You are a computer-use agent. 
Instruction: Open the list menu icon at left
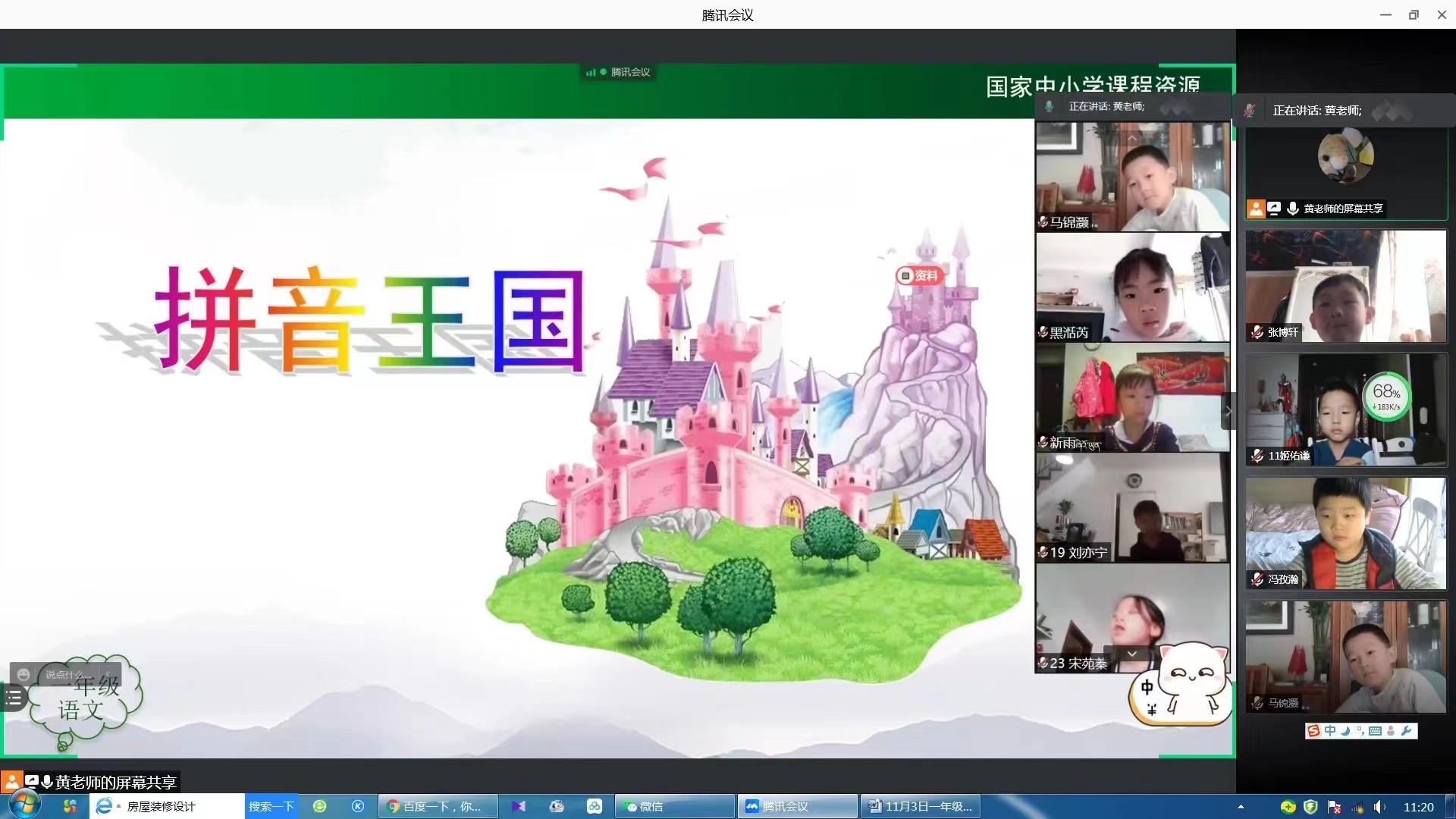point(13,698)
